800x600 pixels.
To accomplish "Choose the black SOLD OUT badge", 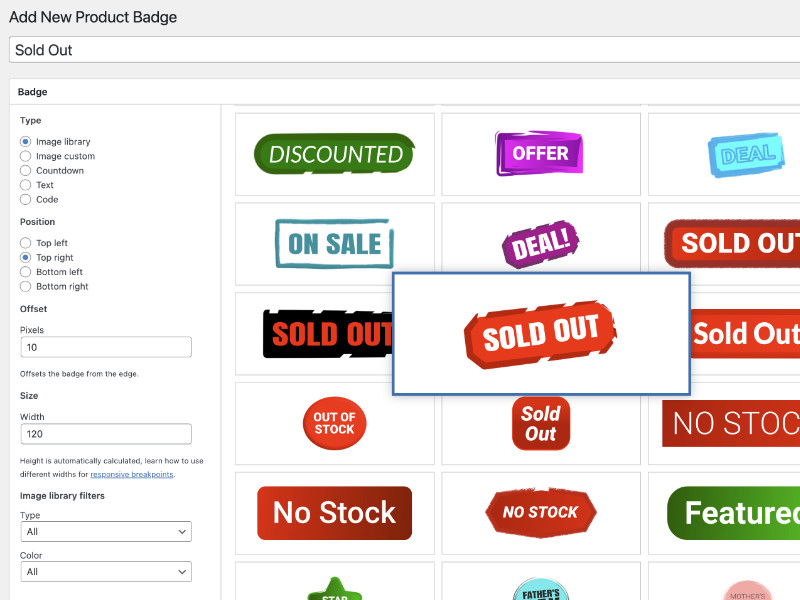I will pyautogui.click(x=320, y=334).
